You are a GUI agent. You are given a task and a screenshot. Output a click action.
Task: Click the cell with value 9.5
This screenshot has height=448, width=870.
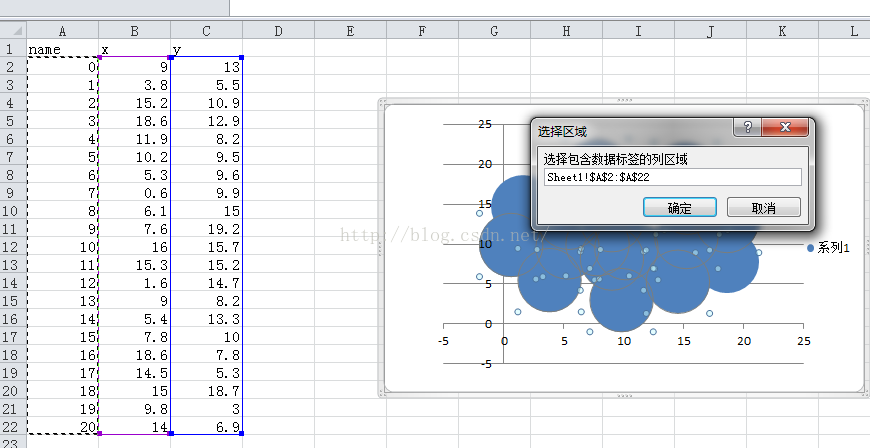pyautogui.click(x=206, y=157)
